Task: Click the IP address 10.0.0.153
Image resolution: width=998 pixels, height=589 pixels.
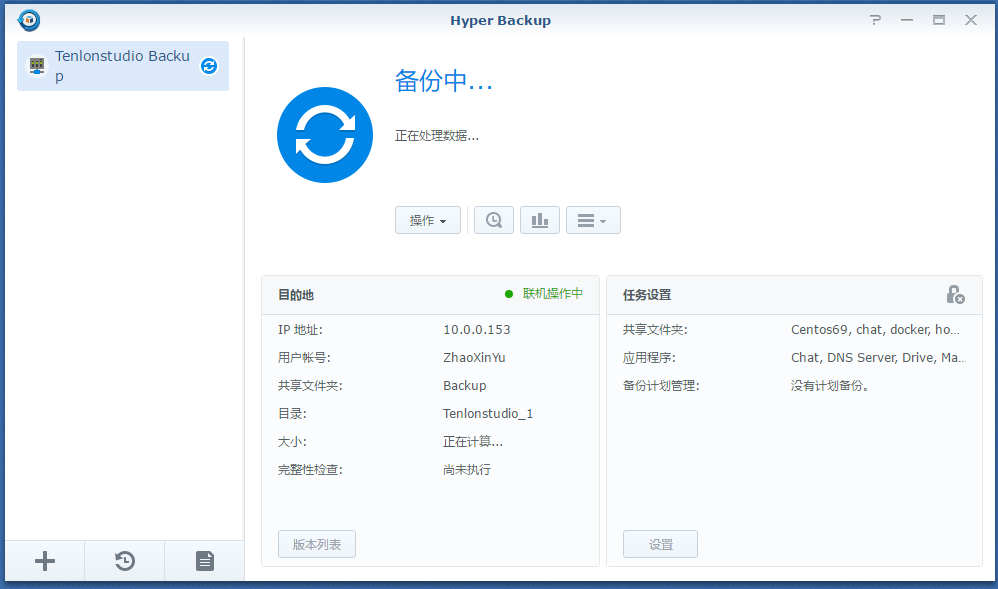Action: pos(477,330)
